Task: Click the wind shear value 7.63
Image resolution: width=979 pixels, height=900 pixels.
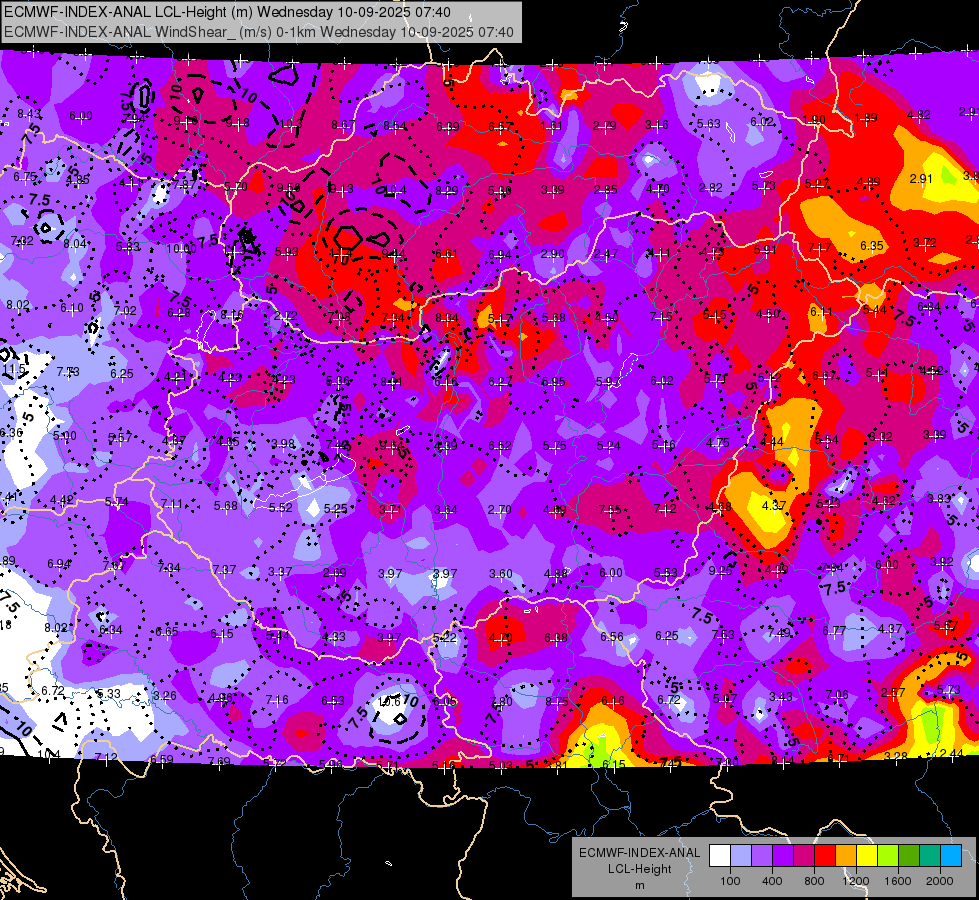Action: point(723,635)
